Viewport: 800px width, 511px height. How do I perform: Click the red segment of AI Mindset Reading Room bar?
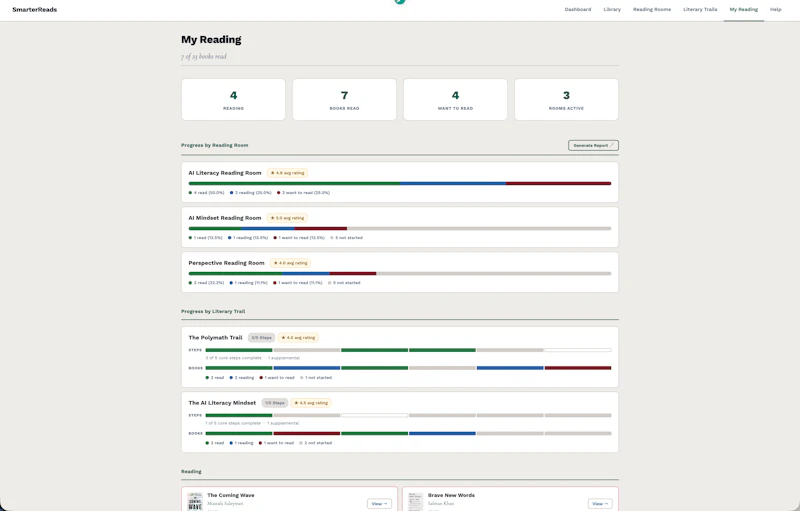pyautogui.click(x=320, y=228)
